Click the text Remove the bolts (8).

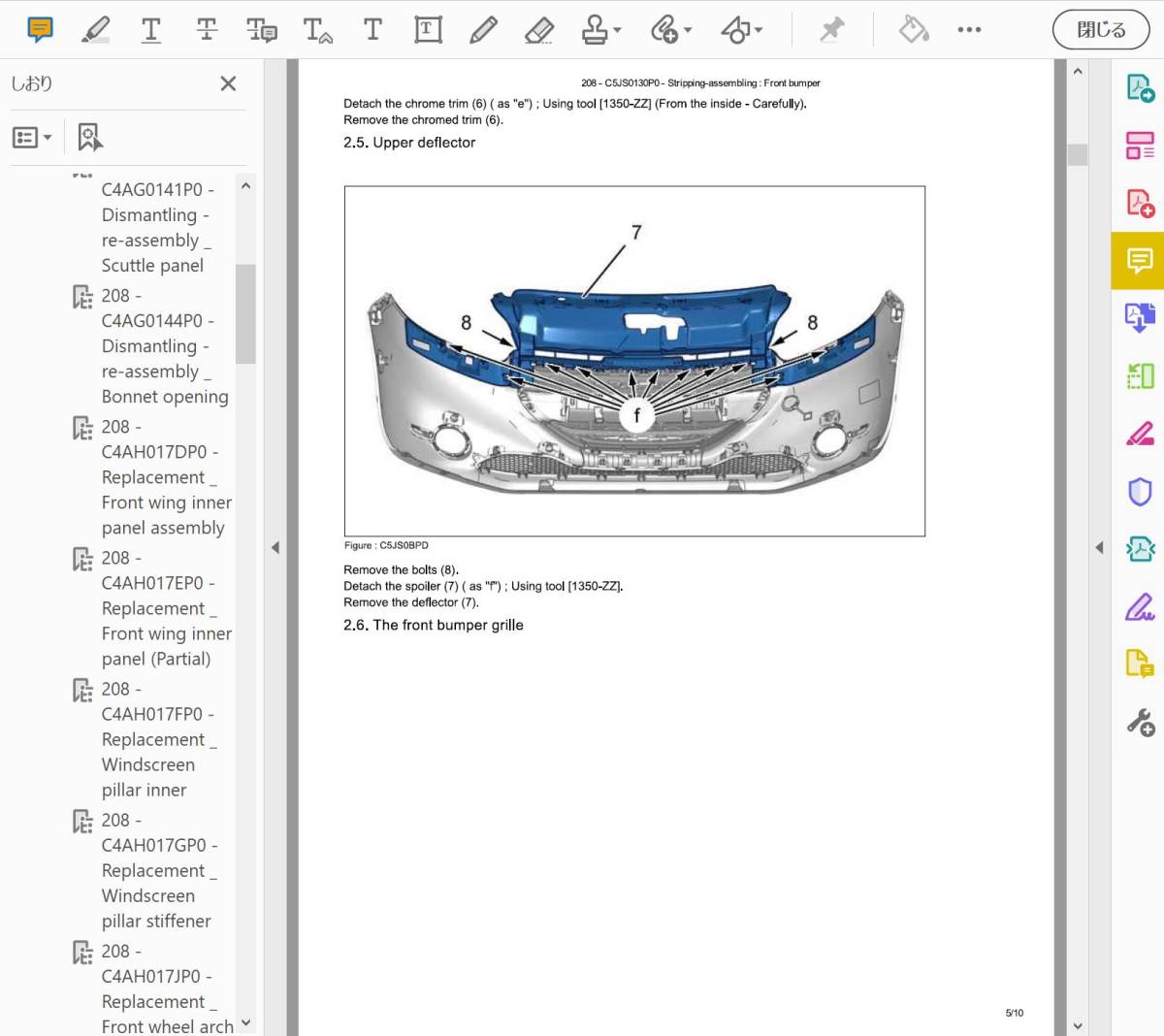coord(401,569)
